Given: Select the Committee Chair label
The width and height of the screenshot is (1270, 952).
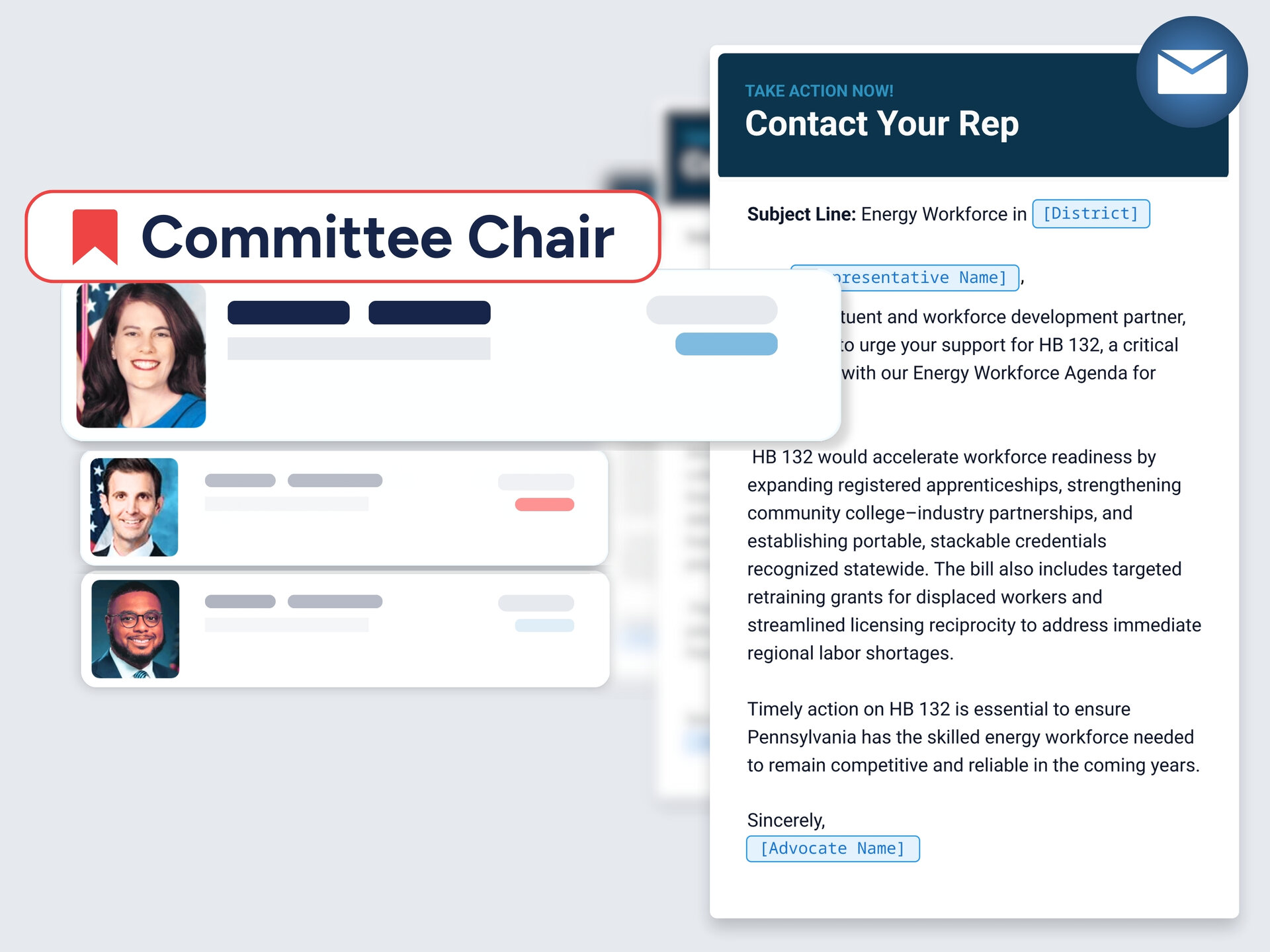Looking at the screenshot, I should [378, 237].
